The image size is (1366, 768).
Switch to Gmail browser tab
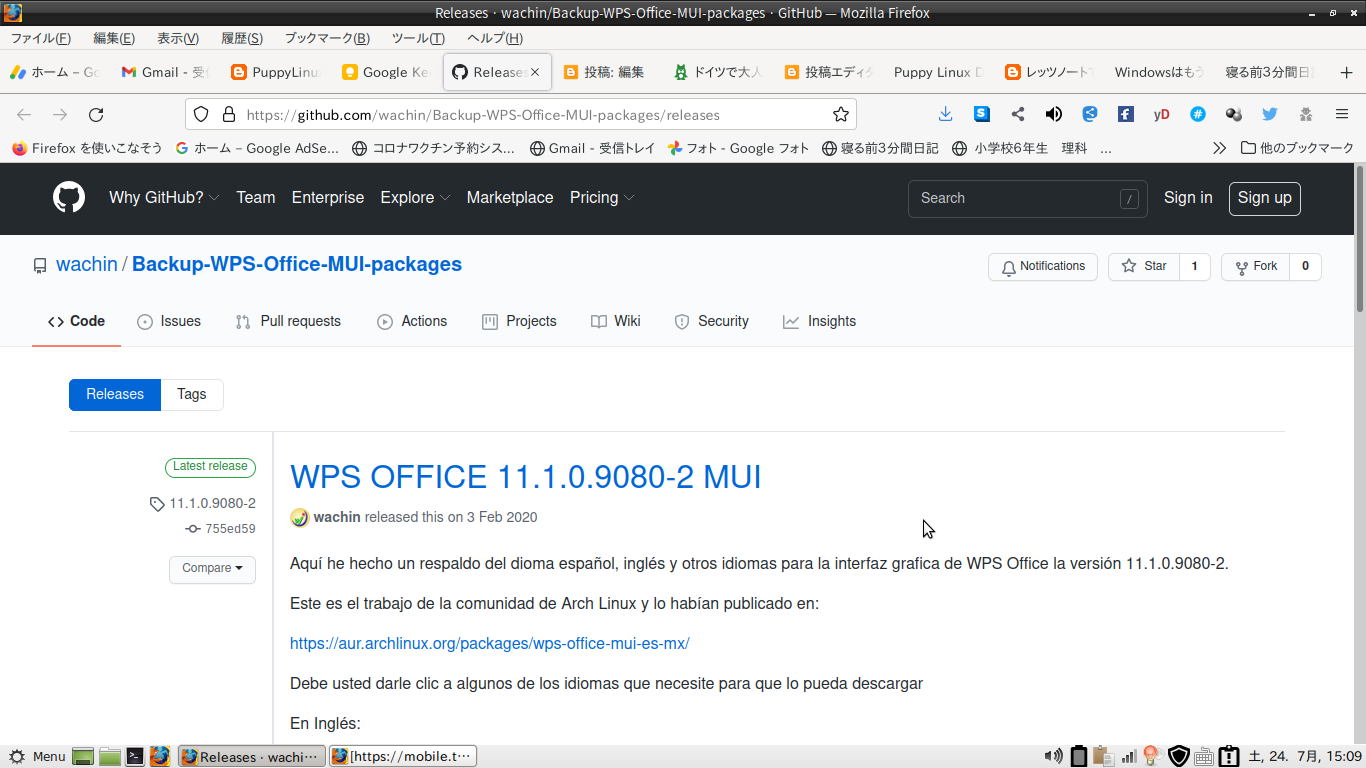coord(165,72)
